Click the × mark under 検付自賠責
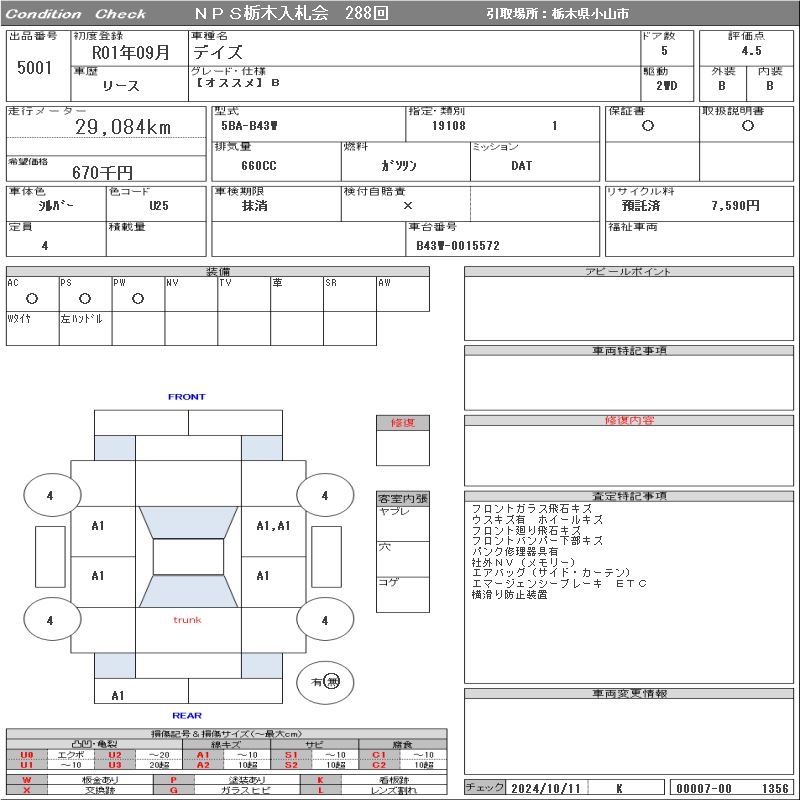The width and height of the screenshot is (800, 800). pos(408,206)
